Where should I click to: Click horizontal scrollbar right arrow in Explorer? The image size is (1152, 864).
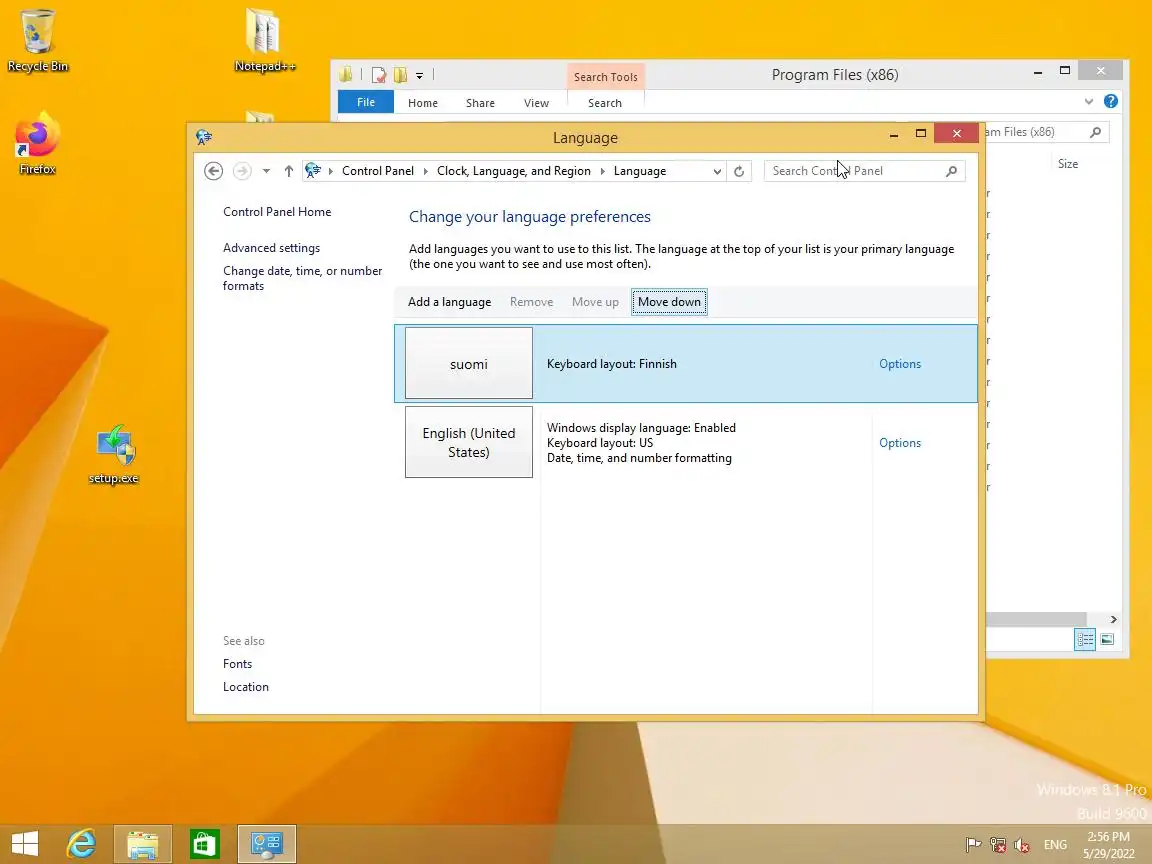(x=1113, y=619)
